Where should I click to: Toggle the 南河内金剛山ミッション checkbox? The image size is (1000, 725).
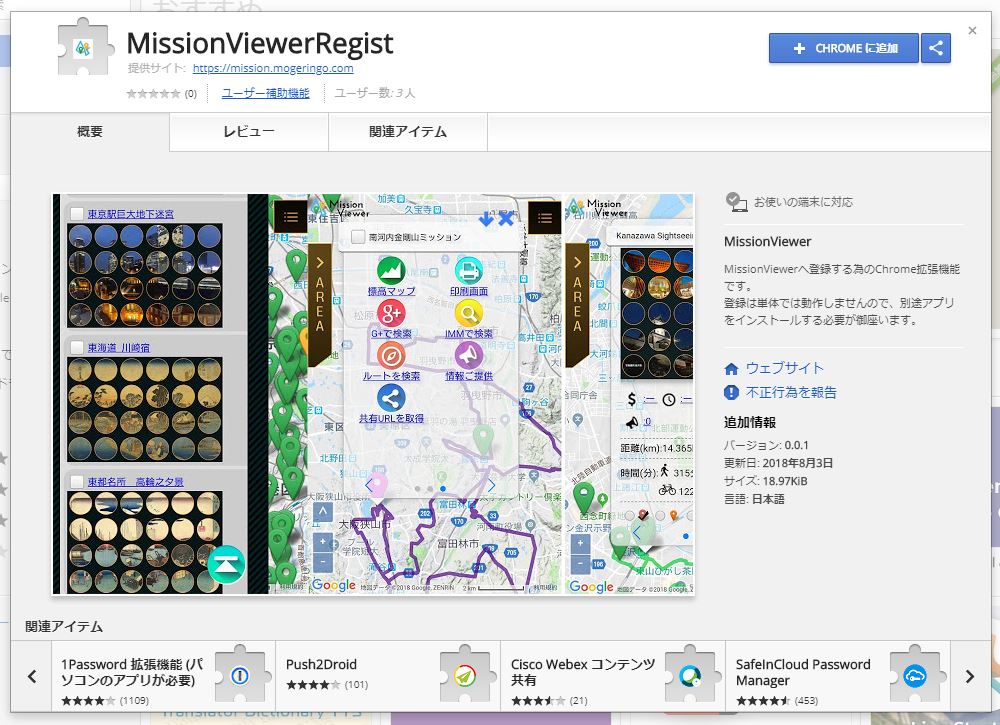358,237
